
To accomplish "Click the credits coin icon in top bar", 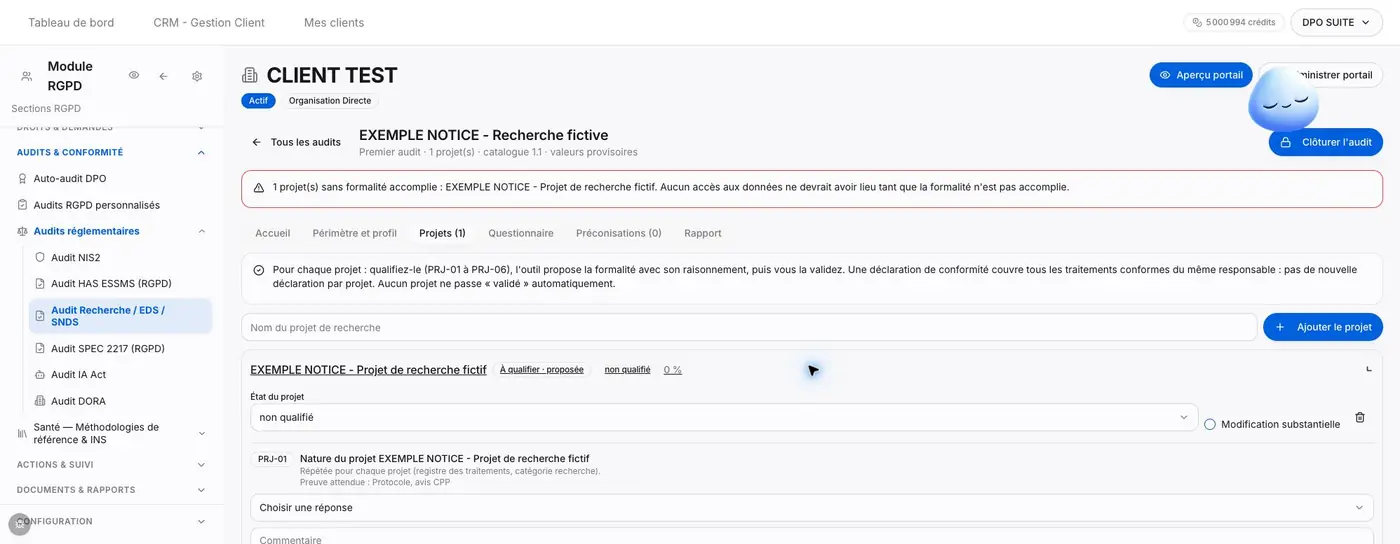I will (x=1197, y=22).
